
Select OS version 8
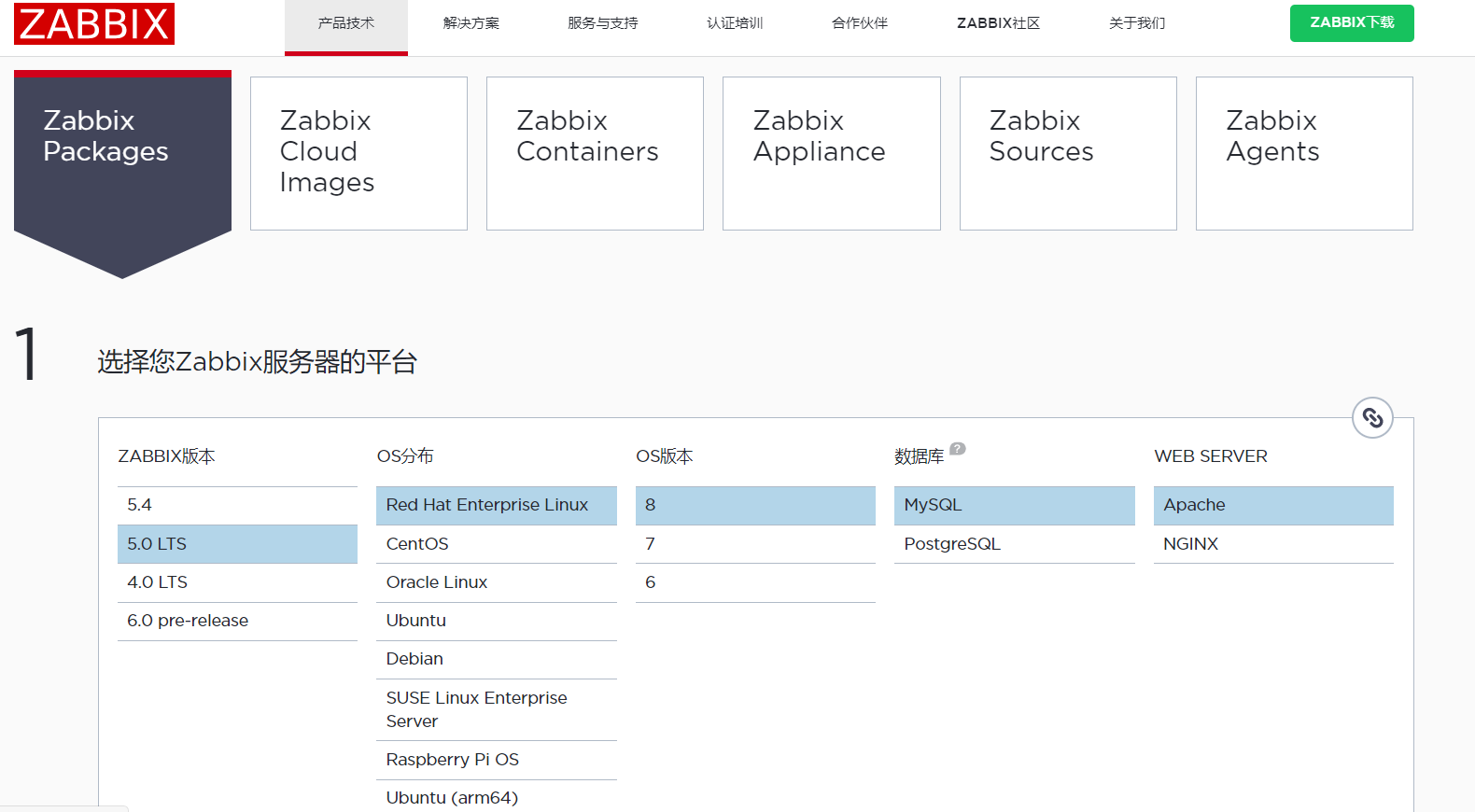pyautogui.click(x=755, y=505)
